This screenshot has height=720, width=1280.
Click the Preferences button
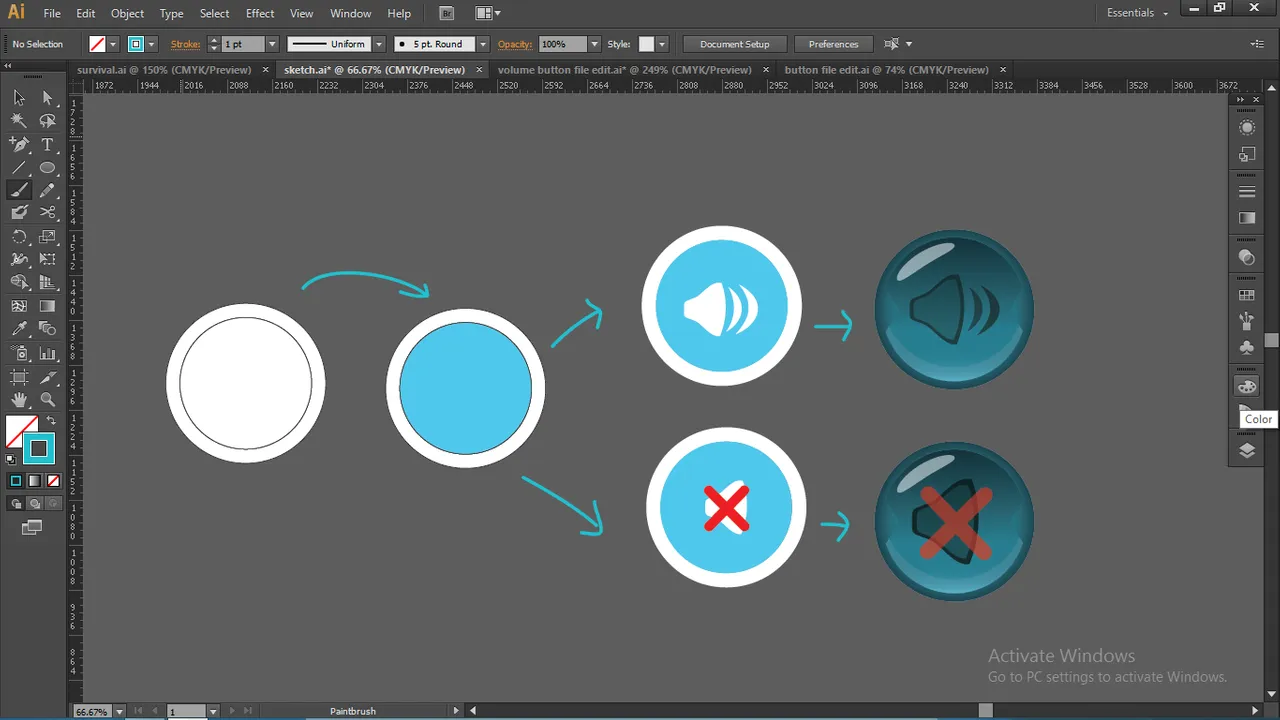[833, 44]
